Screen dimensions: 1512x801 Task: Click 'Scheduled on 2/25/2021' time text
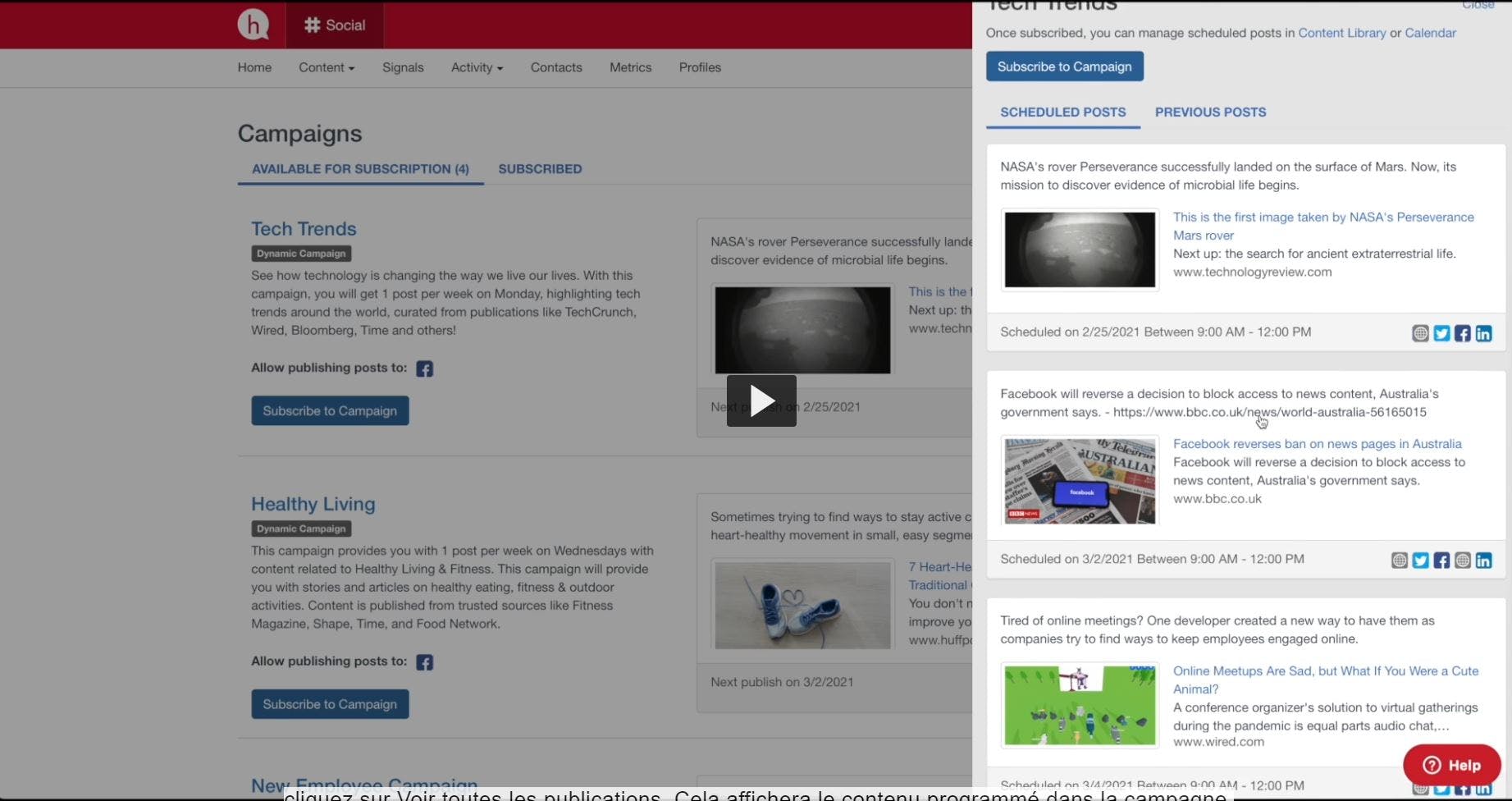click(x=1155, y=332)
